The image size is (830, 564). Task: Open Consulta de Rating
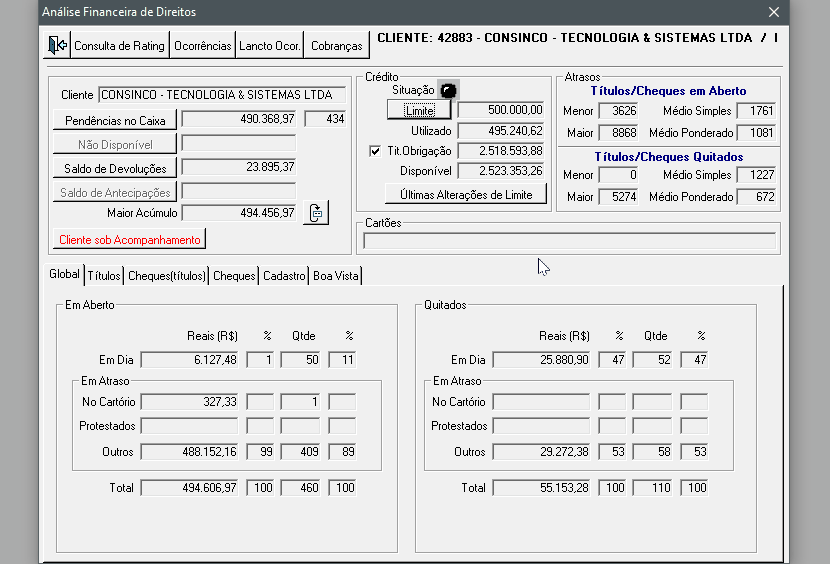pyautogui.click(x=120, y=46)
